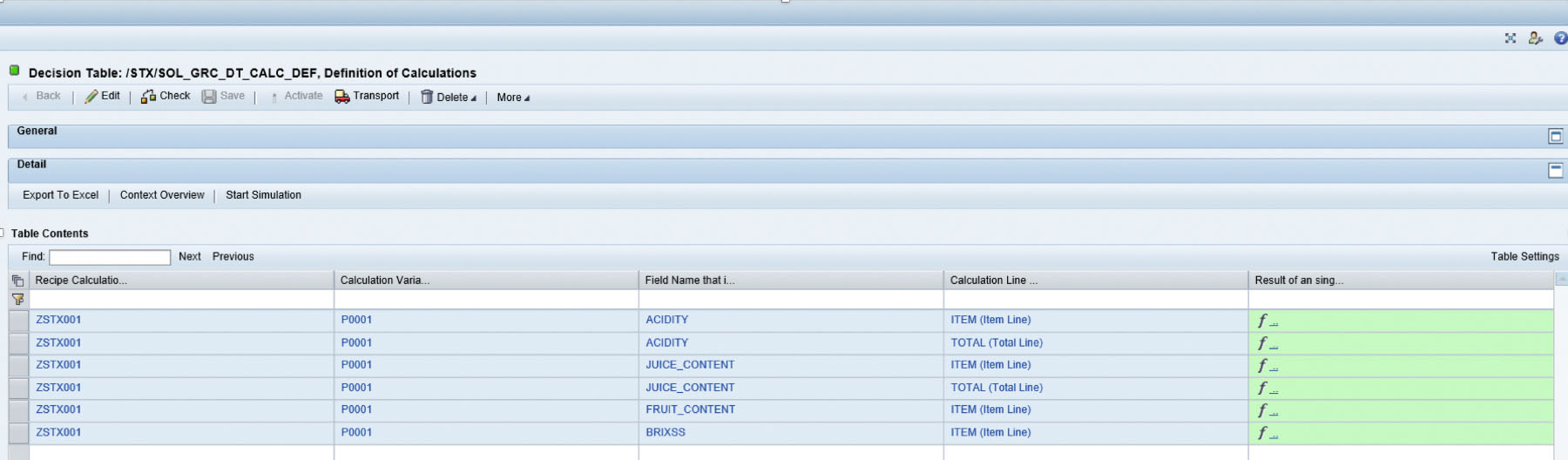Click Export To Excel

pos(60,195)
